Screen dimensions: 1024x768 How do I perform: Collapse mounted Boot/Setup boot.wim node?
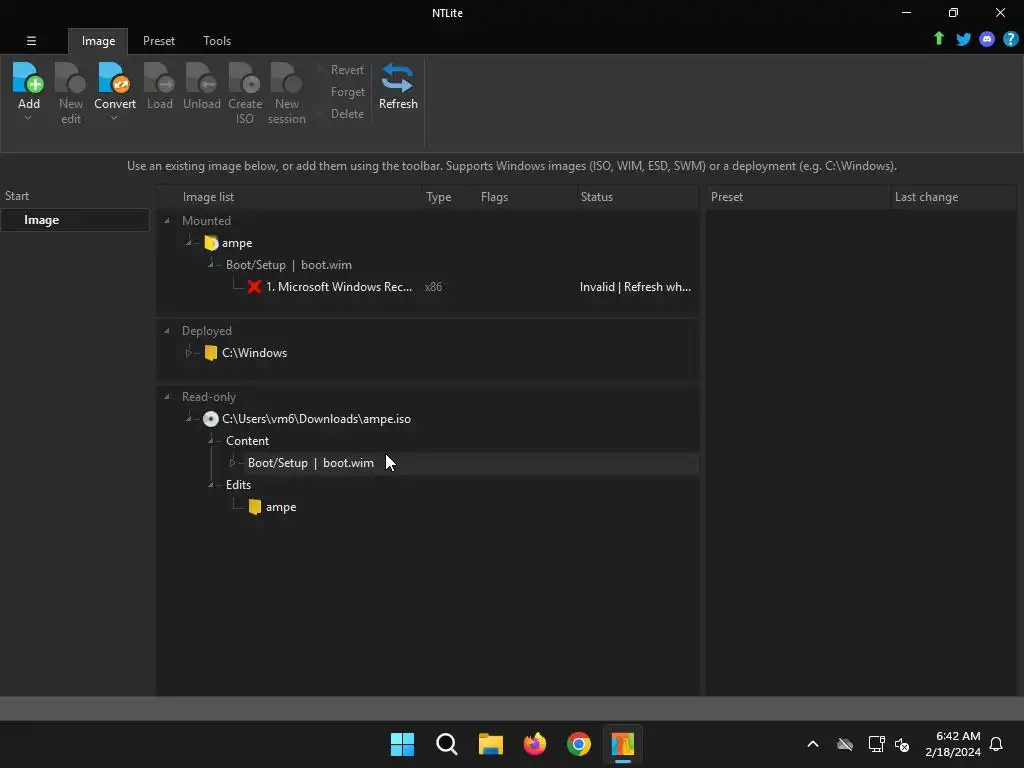(211, 265)
